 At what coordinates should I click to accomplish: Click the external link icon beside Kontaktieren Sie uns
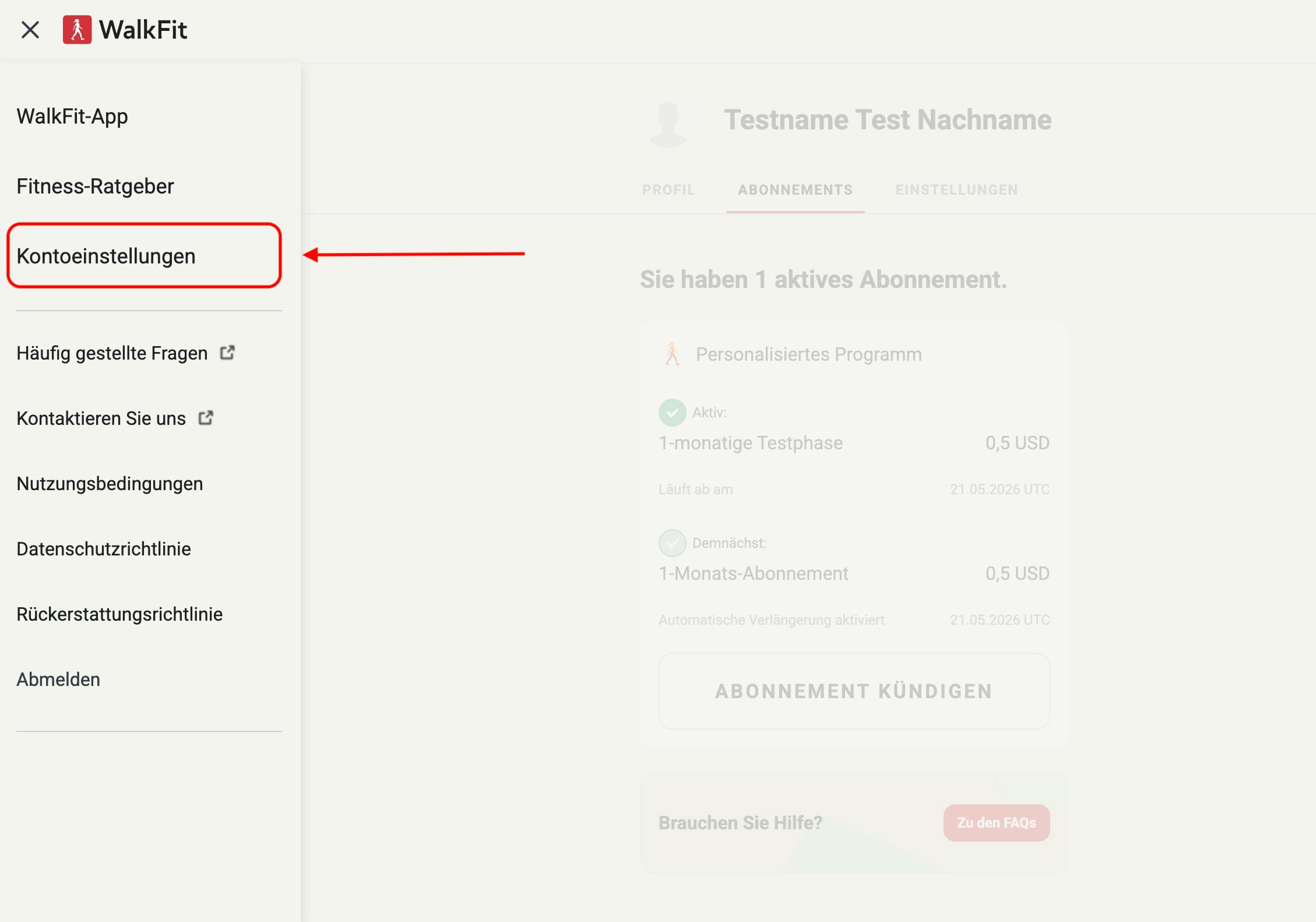[x=206, y=418]
